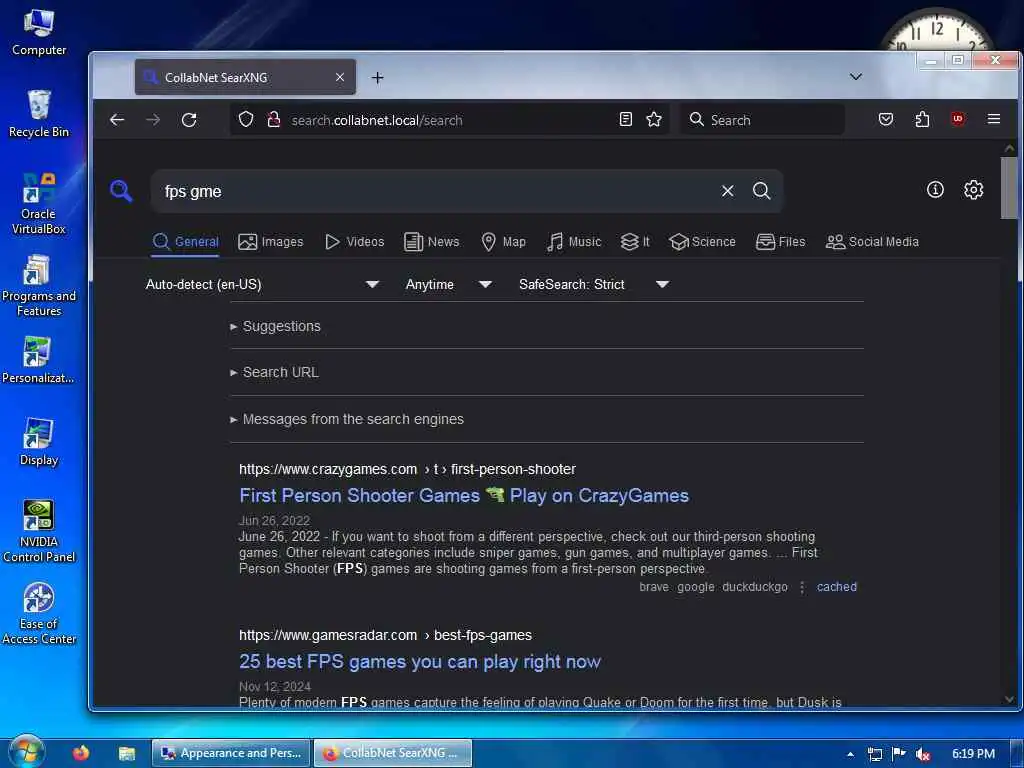Switch to the It category
1024x768 pixels.
(635, 242)
